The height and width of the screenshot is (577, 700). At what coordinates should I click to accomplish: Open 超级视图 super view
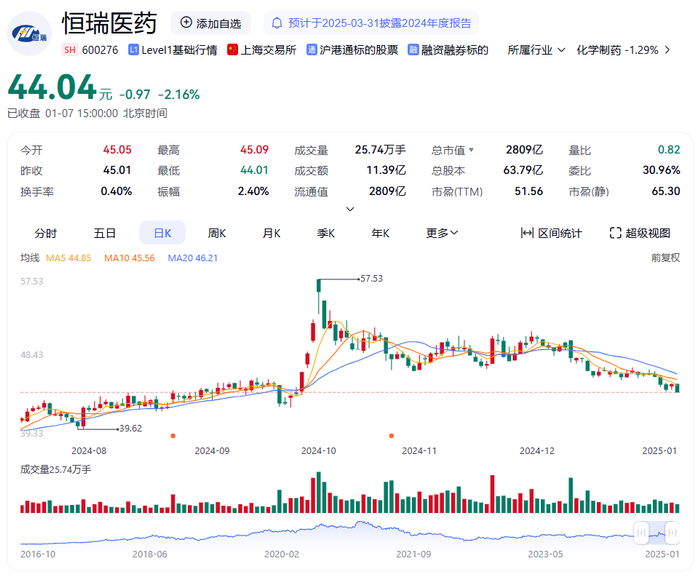point(647,233)
